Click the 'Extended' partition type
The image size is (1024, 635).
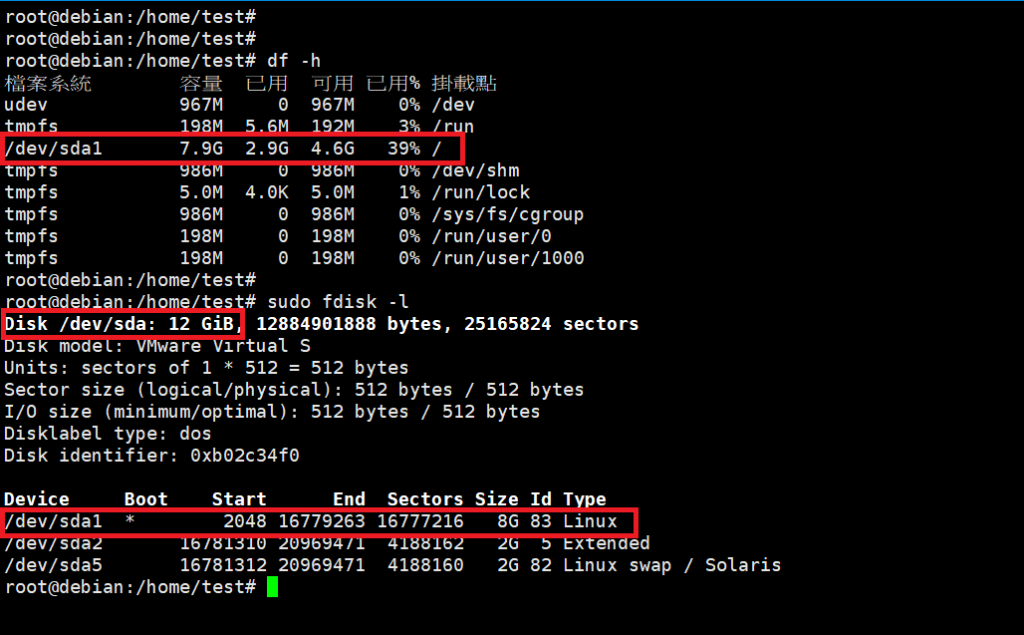tap(606, 544)
